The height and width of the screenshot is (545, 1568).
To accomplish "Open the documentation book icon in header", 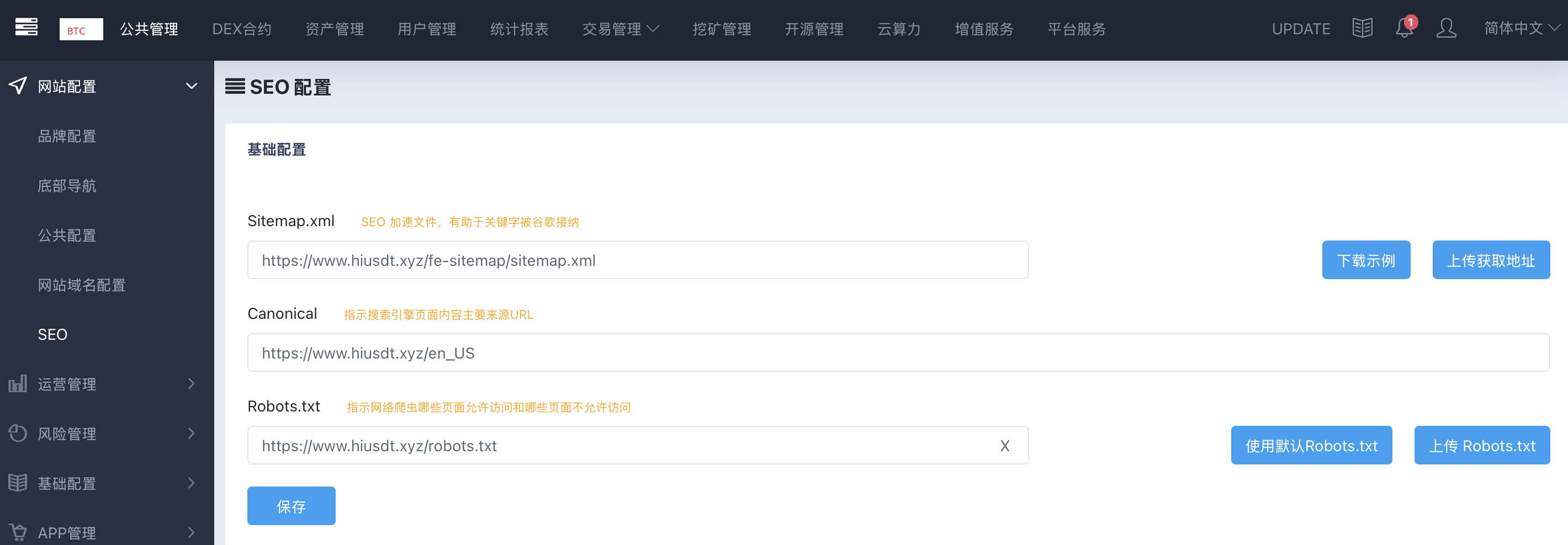I will tap(1362, 28).
